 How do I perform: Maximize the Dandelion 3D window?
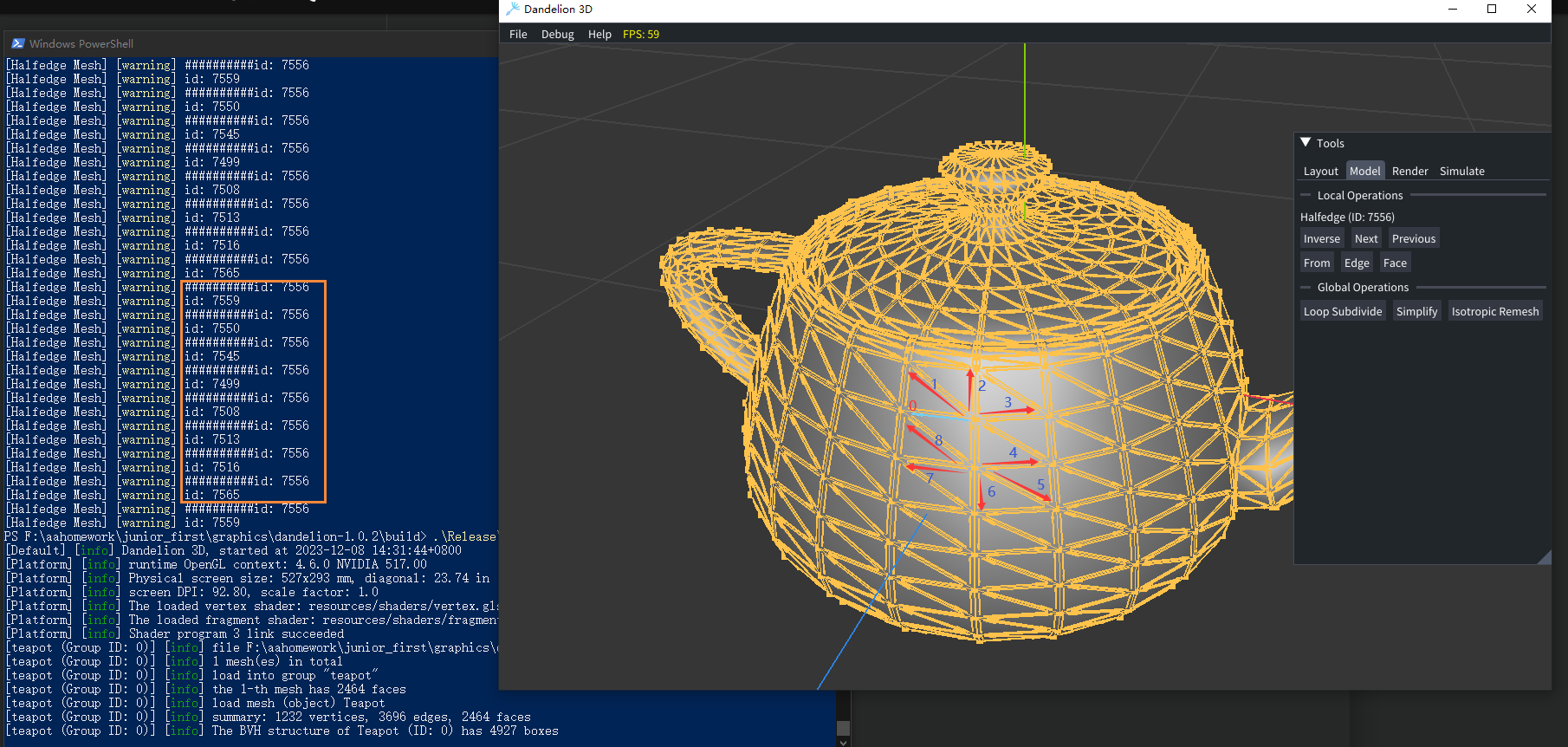1492,9
